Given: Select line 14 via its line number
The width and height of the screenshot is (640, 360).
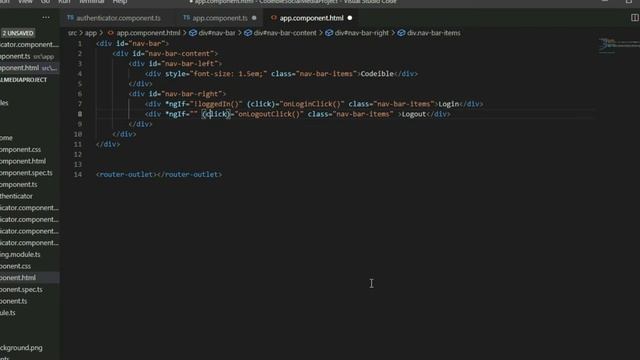Looking at the screenshot, I should [x=78, y=174].
